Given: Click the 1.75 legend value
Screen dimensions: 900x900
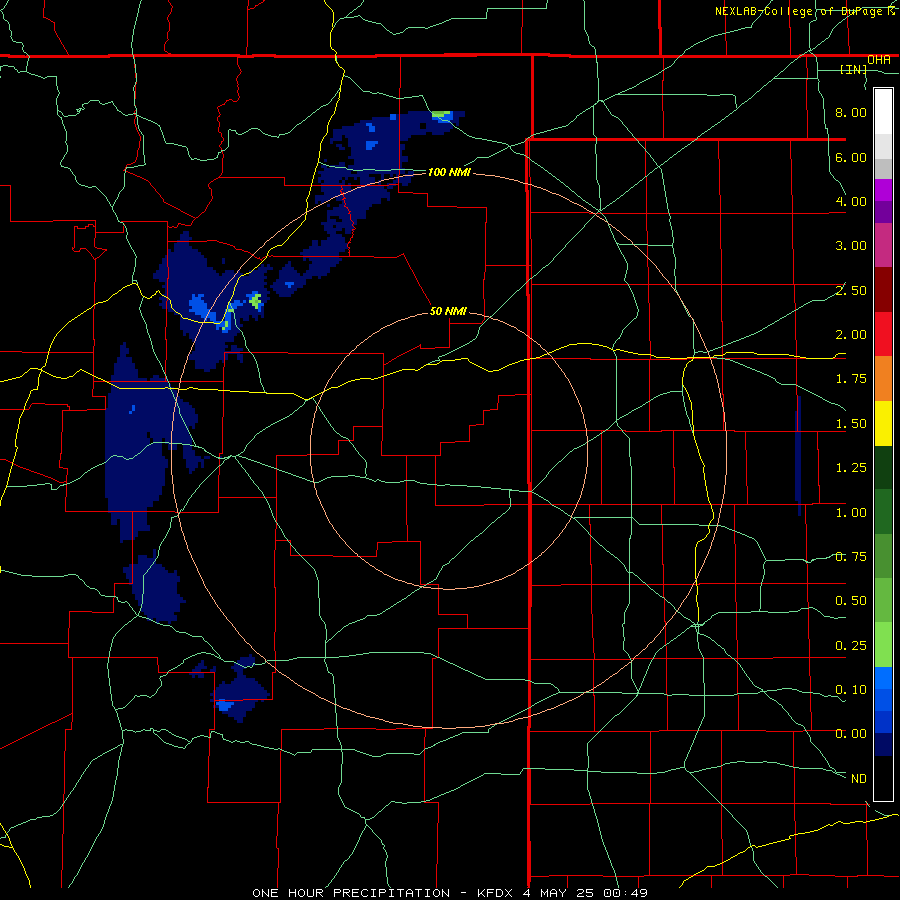Looking at the screenshot, I should point(851,379).
